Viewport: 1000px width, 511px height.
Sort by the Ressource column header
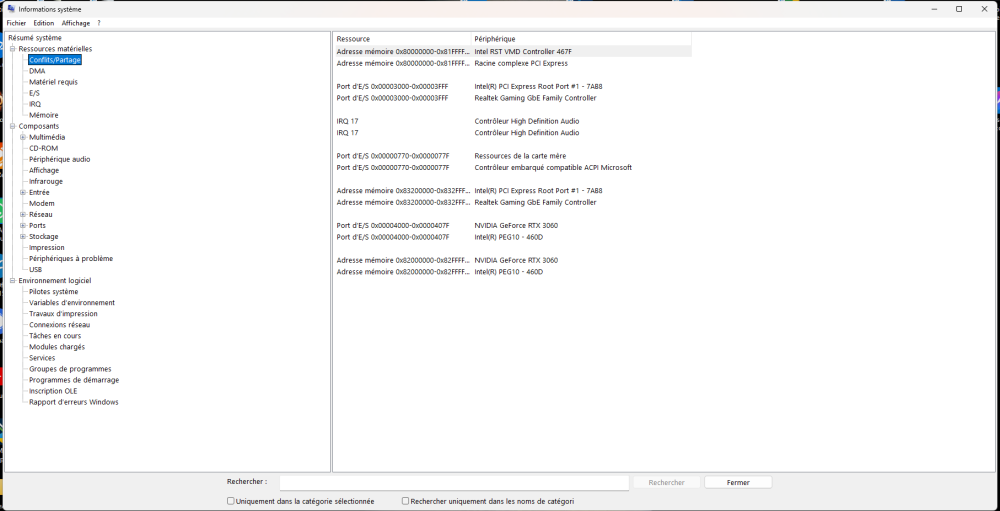click(402, 39)
